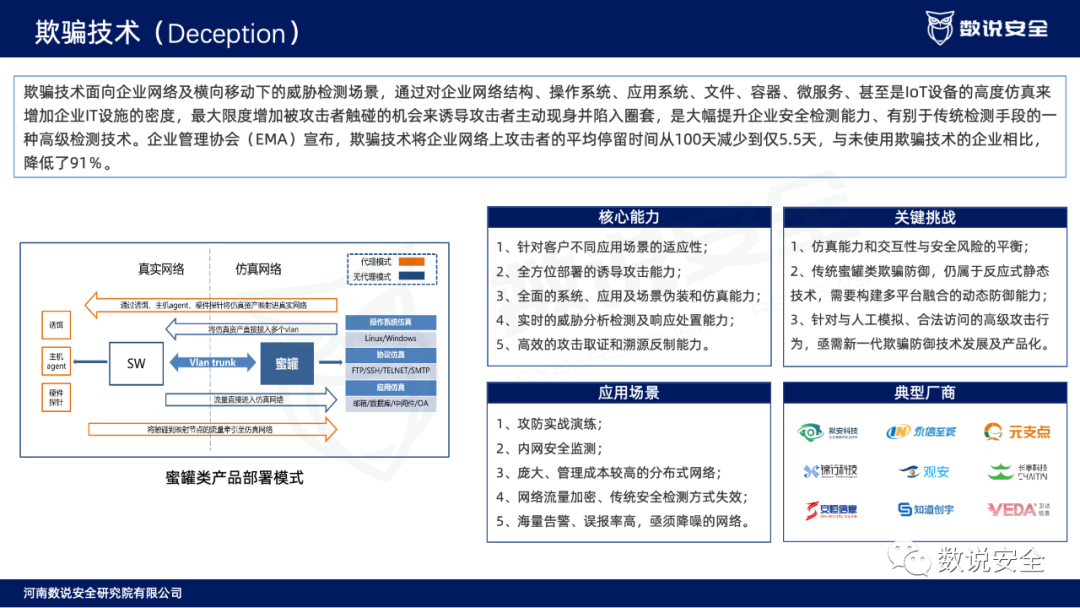This screenshot has height=608, width=1080.
Task: Click the SW switch box in diagram
Action: pyautogui.click(x=136, y=364)
